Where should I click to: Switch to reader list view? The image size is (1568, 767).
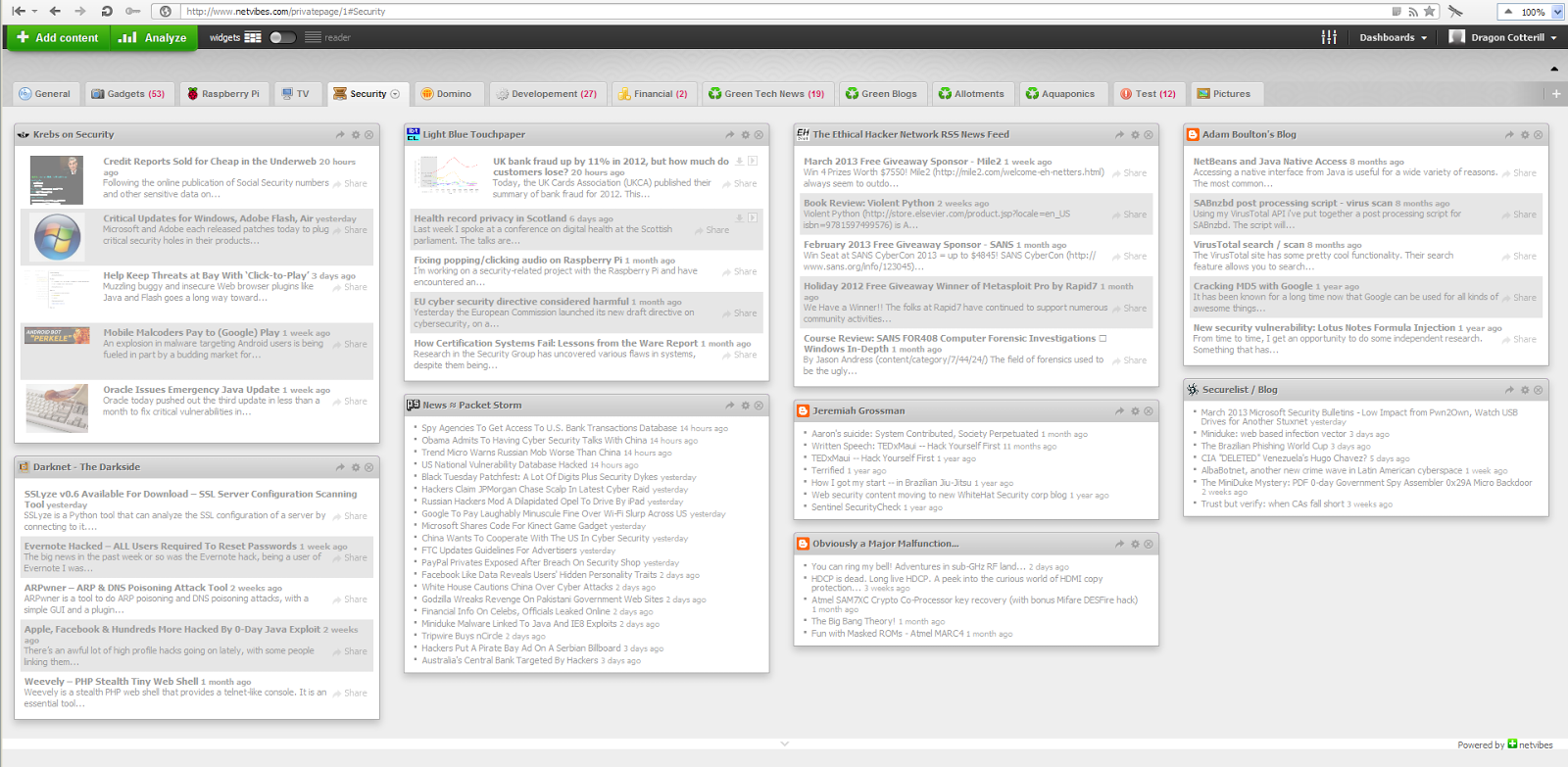coord(314,37)
